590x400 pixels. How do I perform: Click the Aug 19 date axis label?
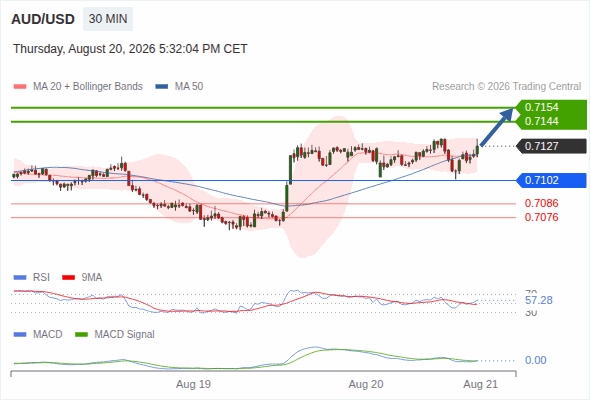tap(193, 385)
